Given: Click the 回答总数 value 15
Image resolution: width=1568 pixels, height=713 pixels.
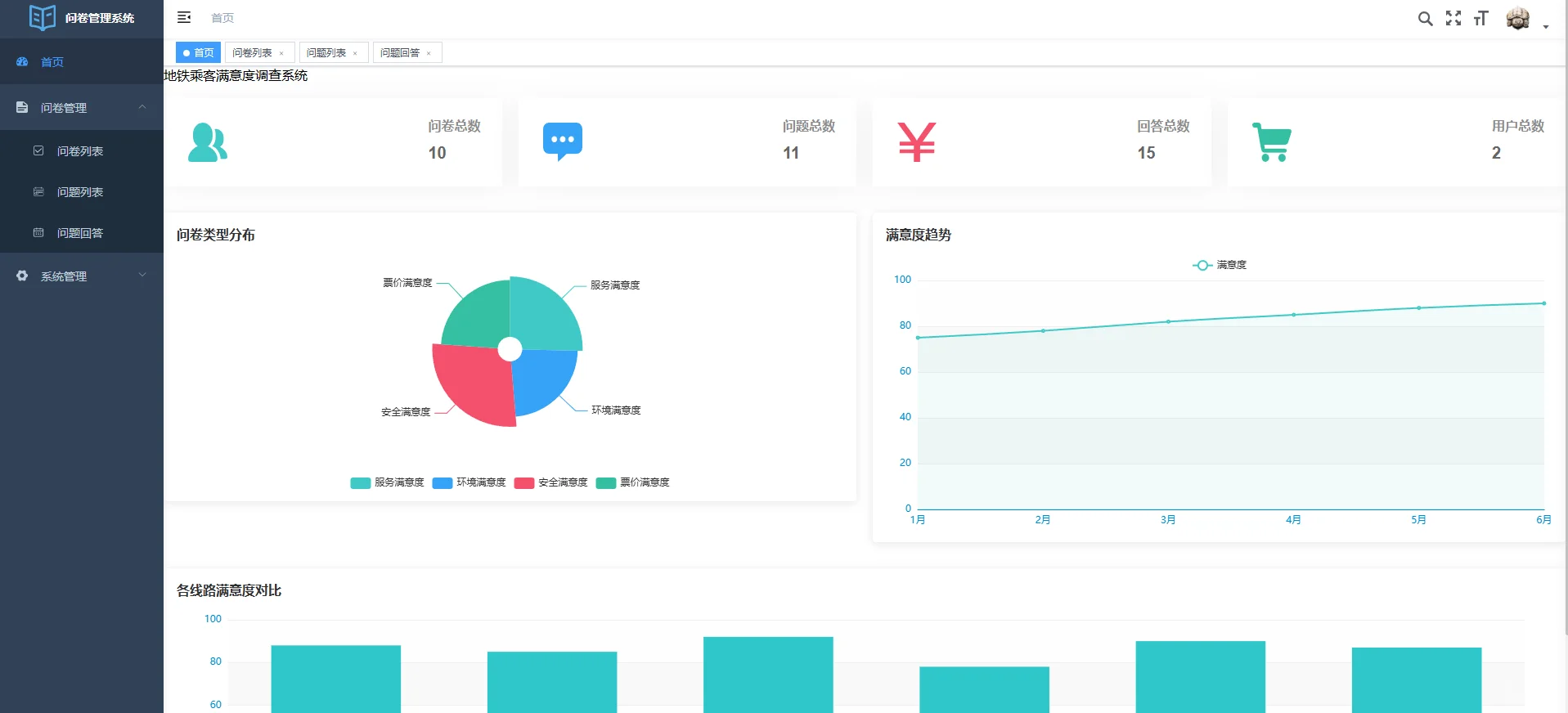Looking at the screenshot, I should [1147, 153].
